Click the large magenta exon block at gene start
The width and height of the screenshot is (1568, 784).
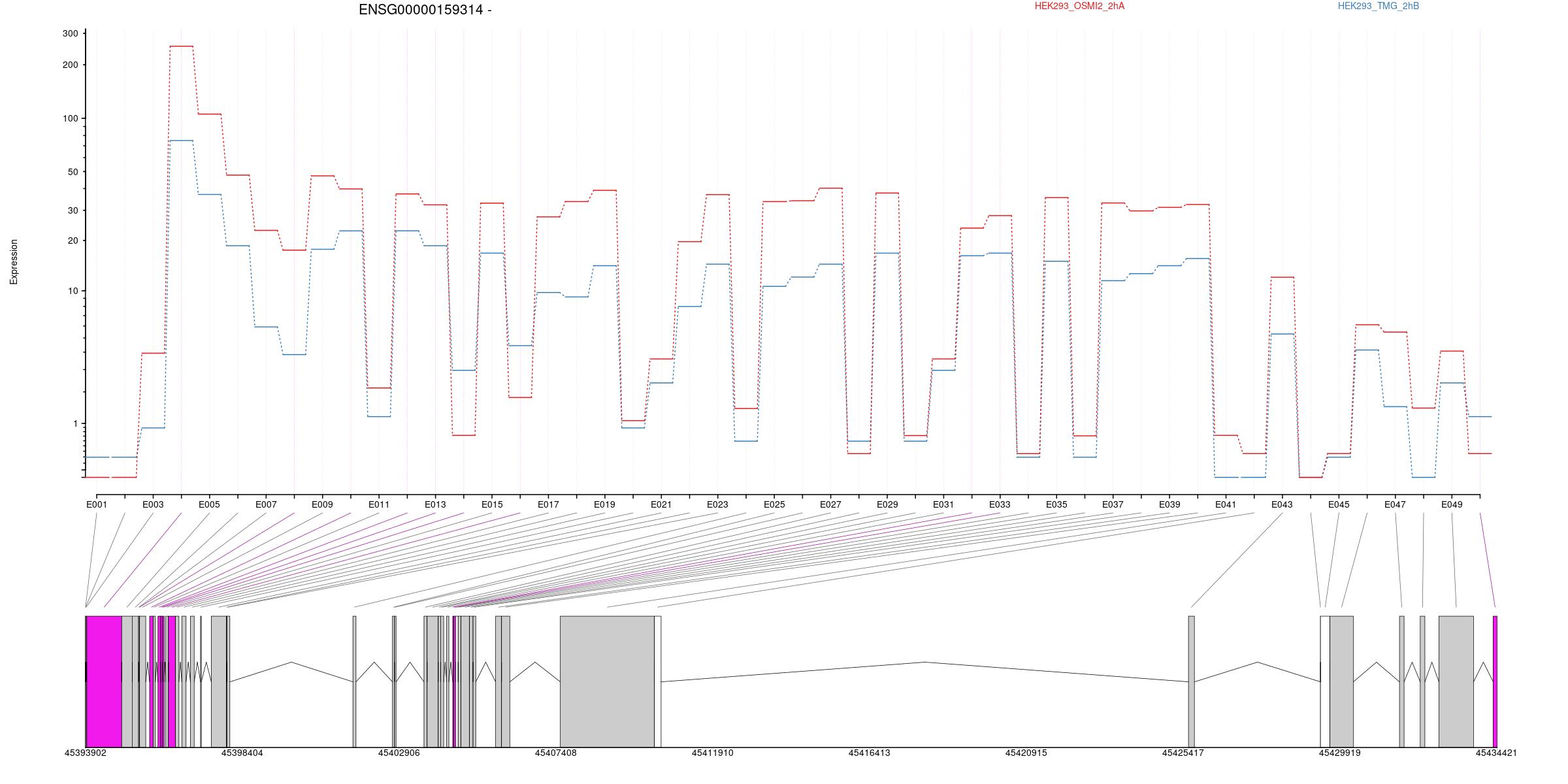pyautogui.click(x=104, y=681)
